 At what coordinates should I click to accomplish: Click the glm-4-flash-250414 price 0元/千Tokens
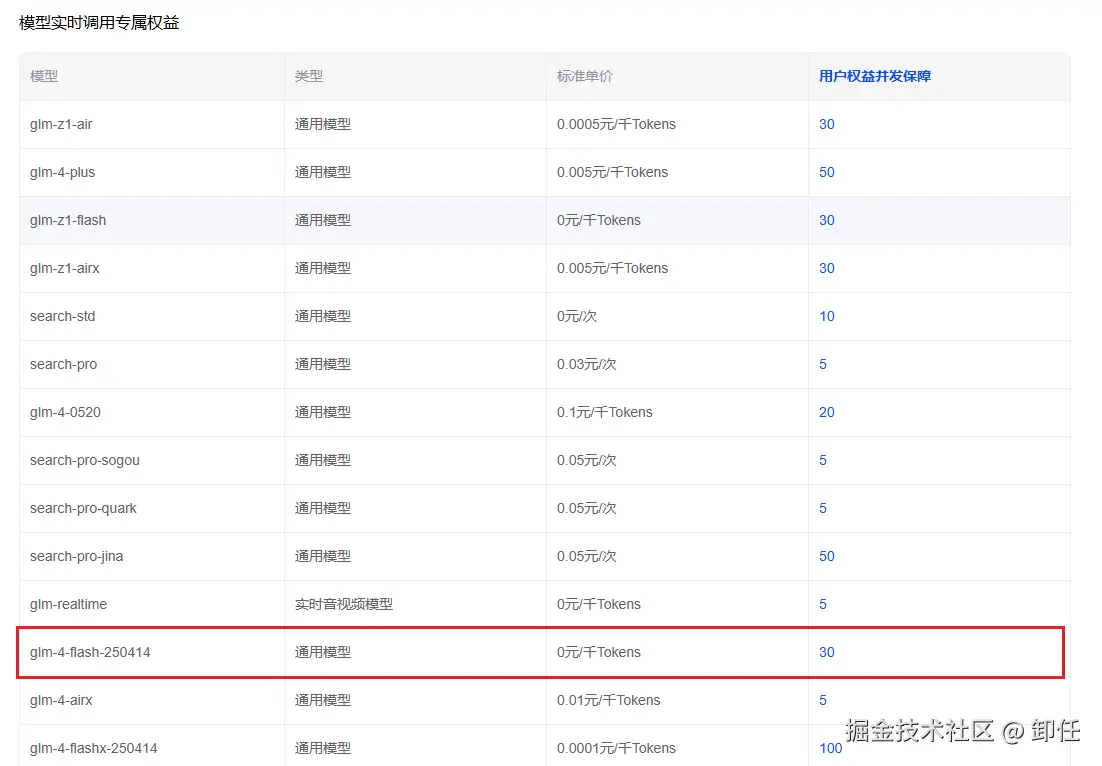[599, 652]
